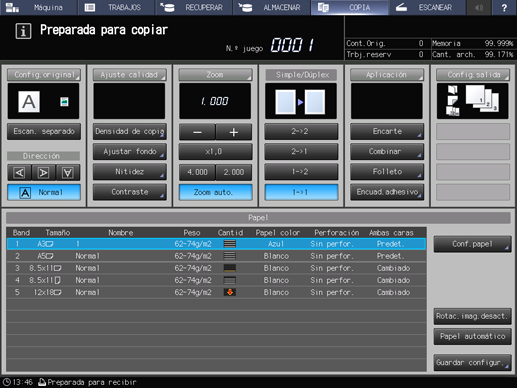Open the Config. salida menu
The image size is (517, 388).
pos(473,75)
